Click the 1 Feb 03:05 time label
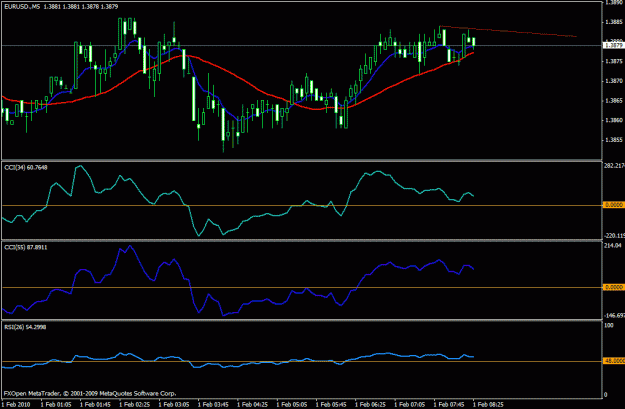Image resolution: width=625 pixels, height=409 pixels. click(x=174, y=404)
